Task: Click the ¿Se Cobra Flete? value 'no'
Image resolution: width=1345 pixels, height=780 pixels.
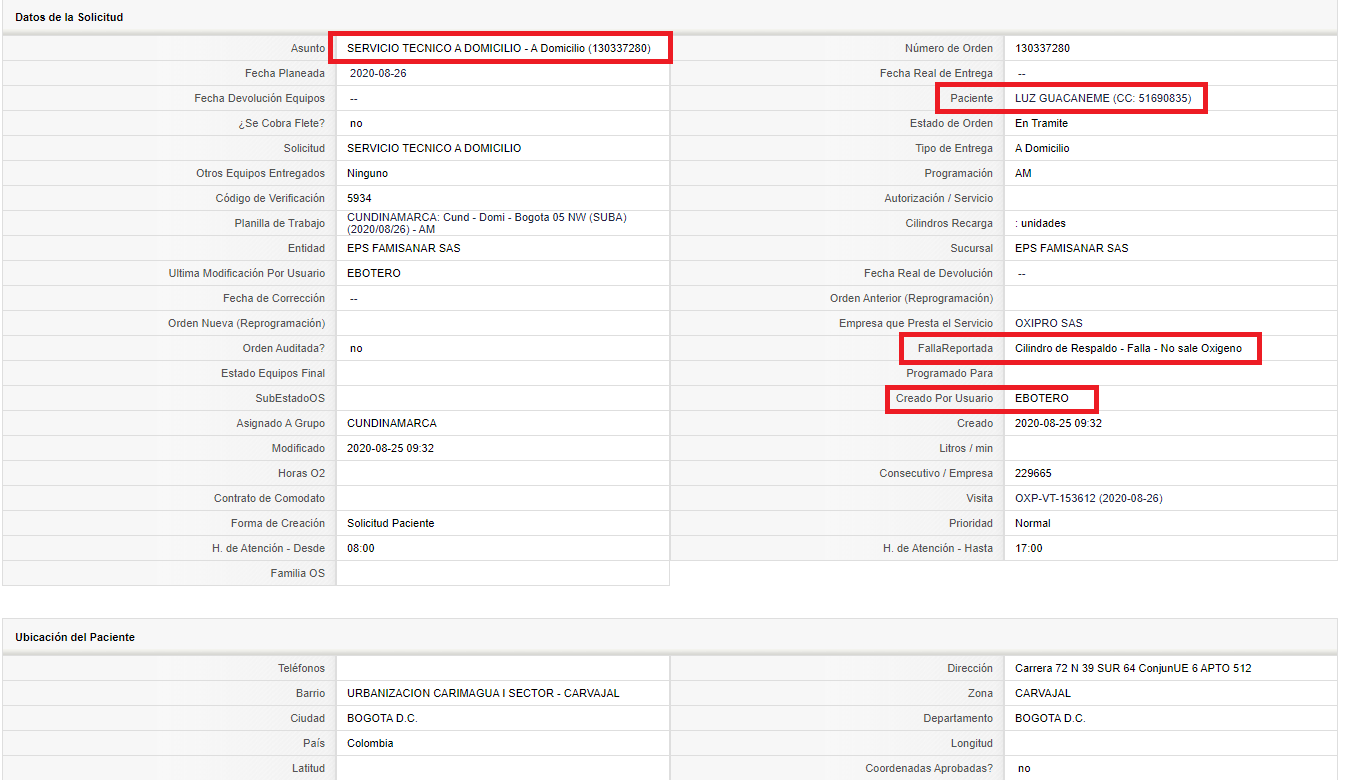Action: [x=356, y=123]
